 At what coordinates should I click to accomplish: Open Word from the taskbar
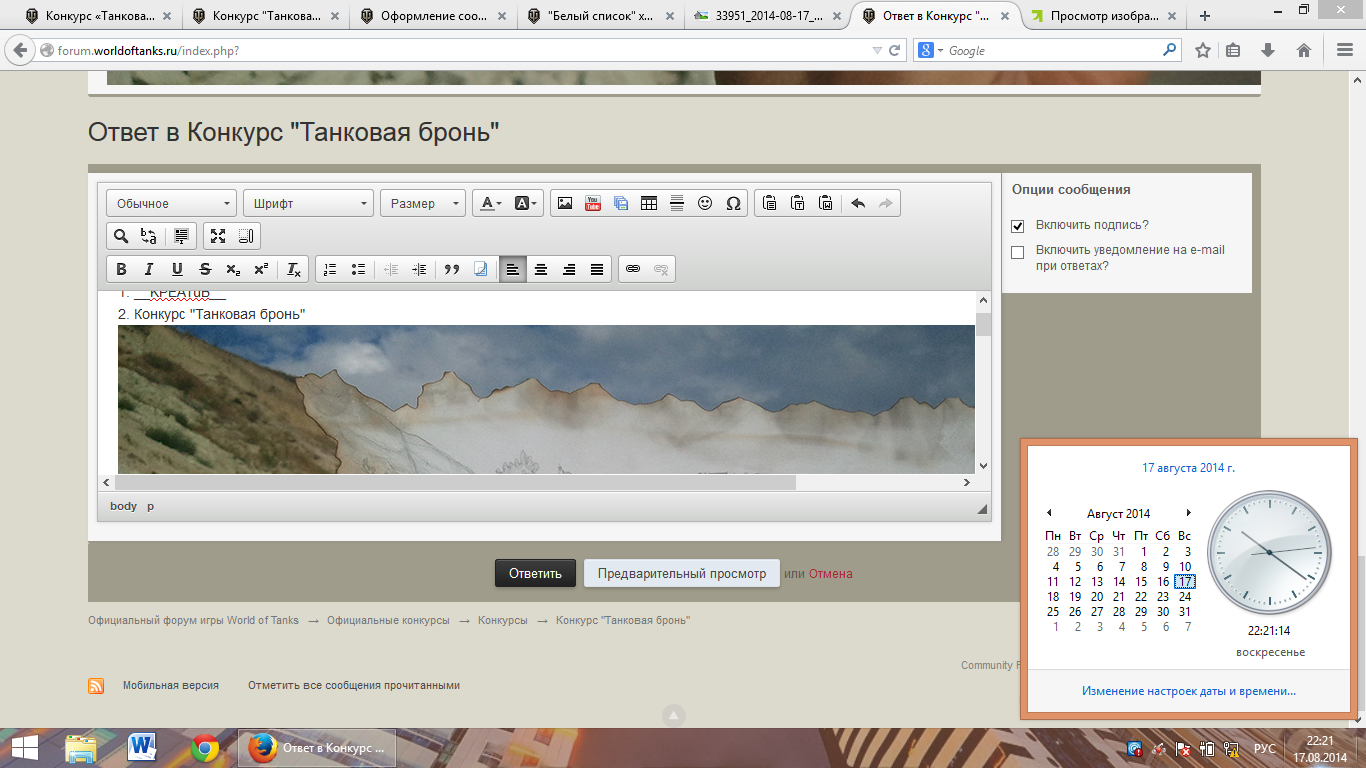click(143, 748)
